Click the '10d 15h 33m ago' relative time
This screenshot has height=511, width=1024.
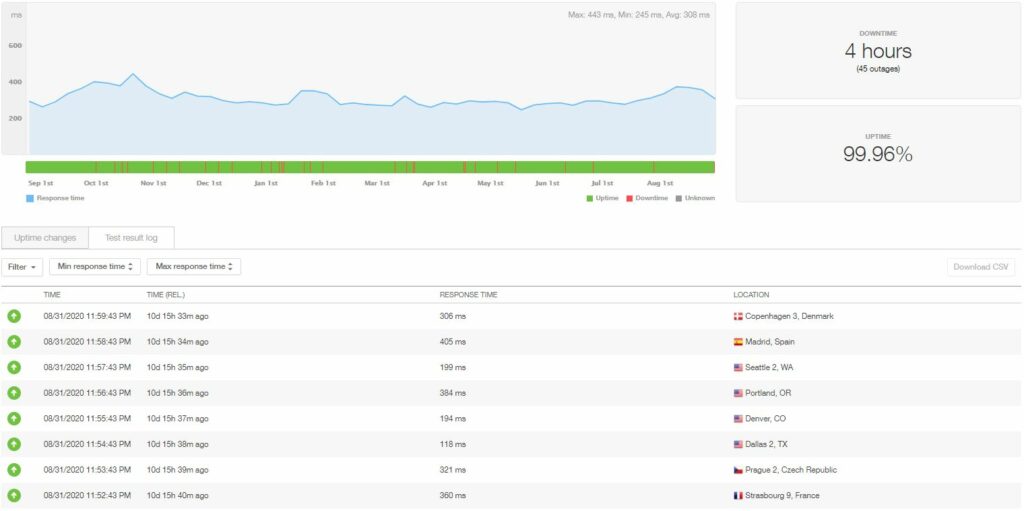pos(178,316)
